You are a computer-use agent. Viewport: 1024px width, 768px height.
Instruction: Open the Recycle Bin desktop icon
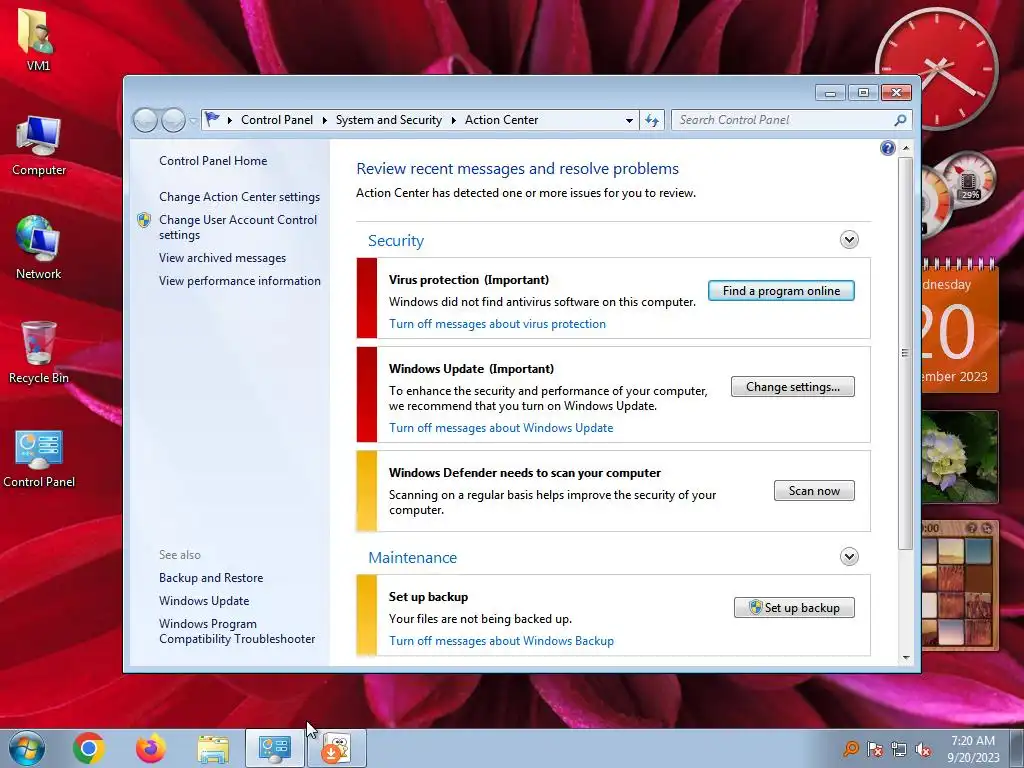click(39, 352)
